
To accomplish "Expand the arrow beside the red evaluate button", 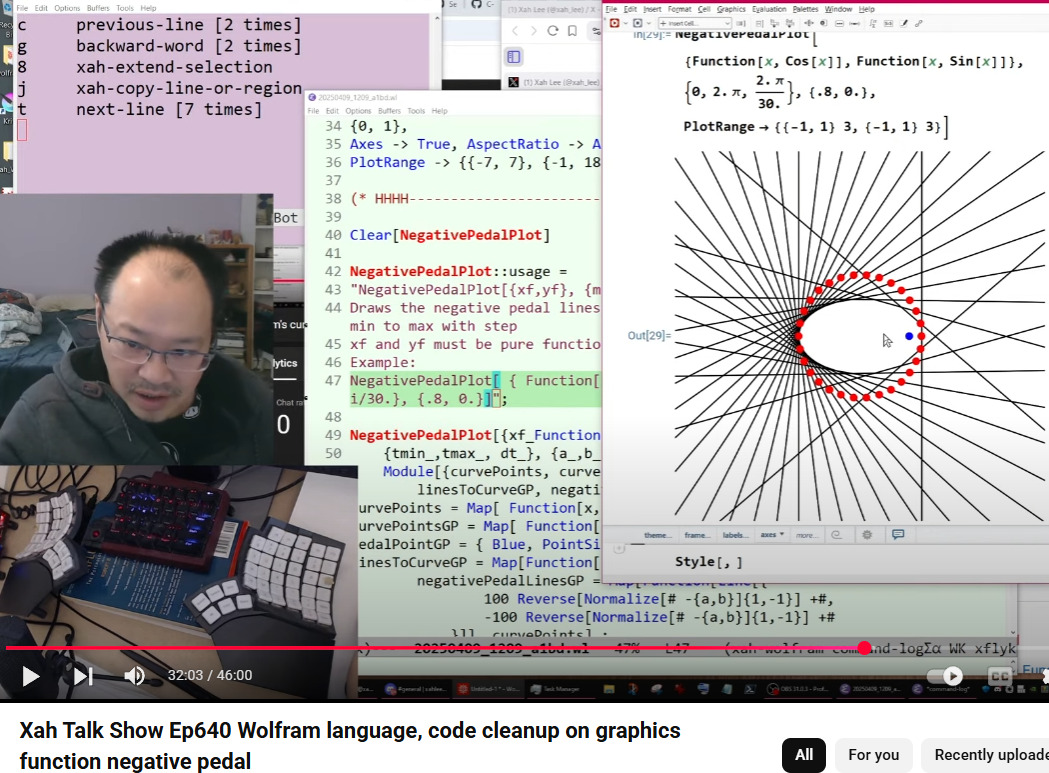I will (624, 23).
